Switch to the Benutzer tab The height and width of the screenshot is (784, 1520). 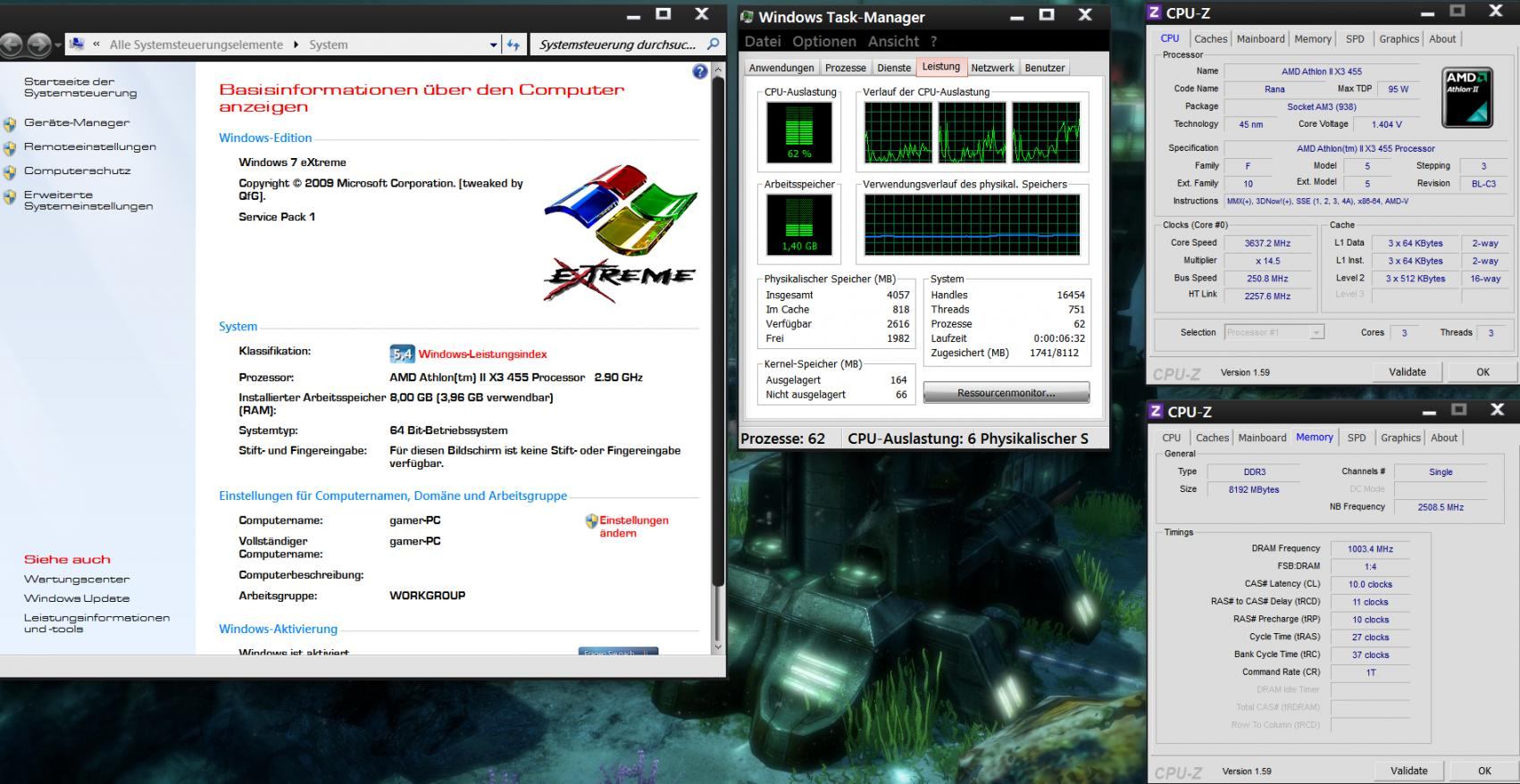(1045, 68)
